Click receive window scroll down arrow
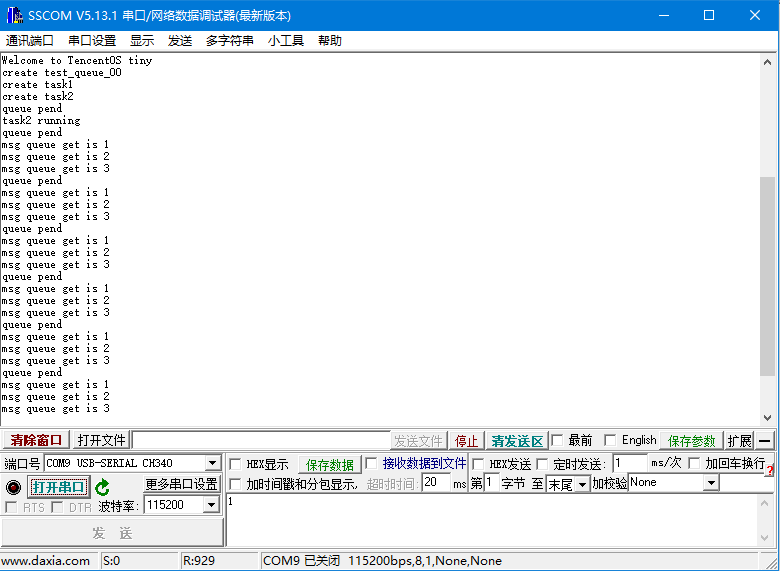Image resolution: width=780 pixels, height=571 pixels. [x=767, y=418]
